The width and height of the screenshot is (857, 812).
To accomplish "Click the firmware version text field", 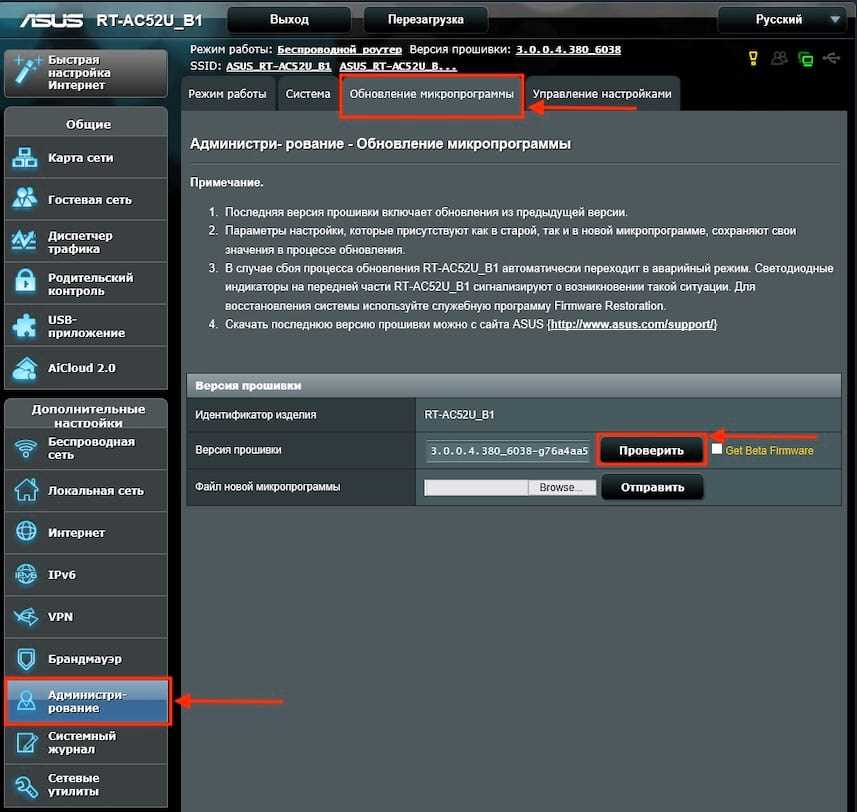I will pos(508,451).
